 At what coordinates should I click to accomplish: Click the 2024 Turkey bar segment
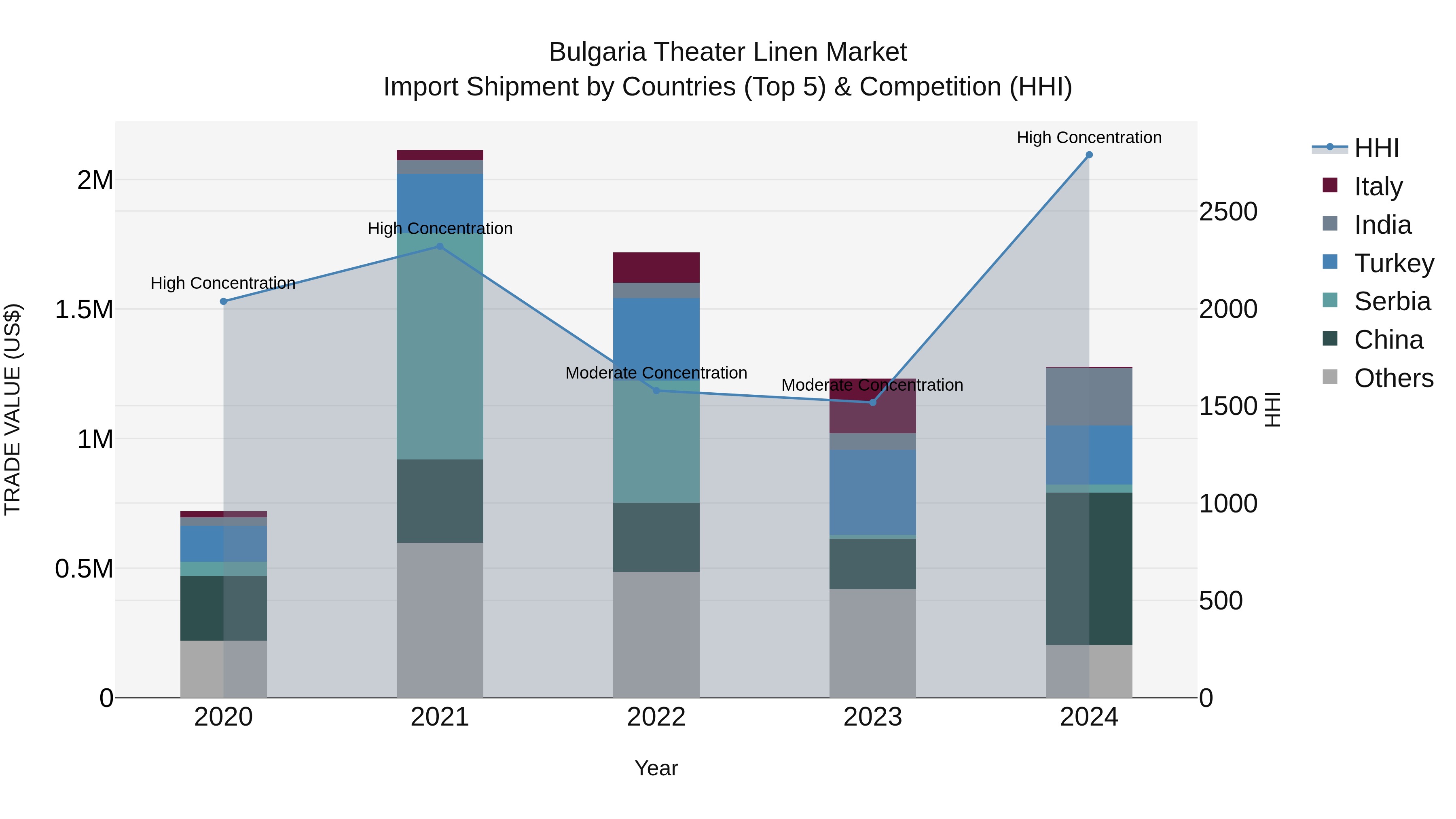[1089, 455]
